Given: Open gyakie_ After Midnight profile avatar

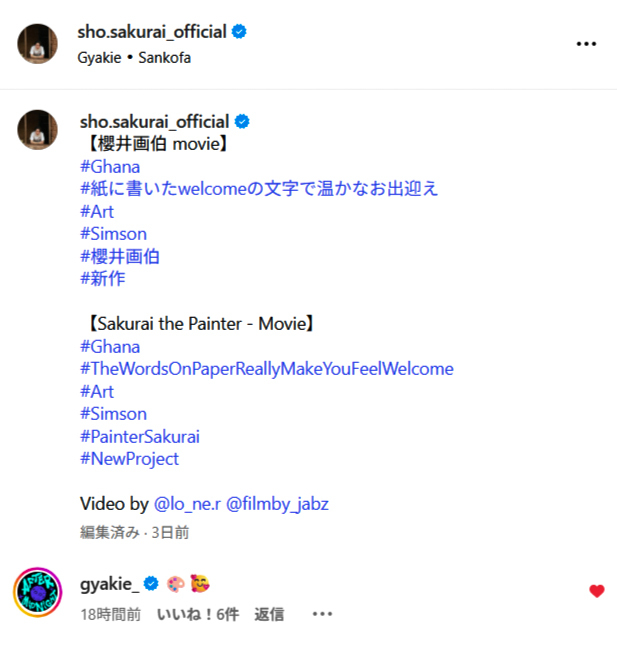Looking at the screenshot, I should tap(38, 592).
